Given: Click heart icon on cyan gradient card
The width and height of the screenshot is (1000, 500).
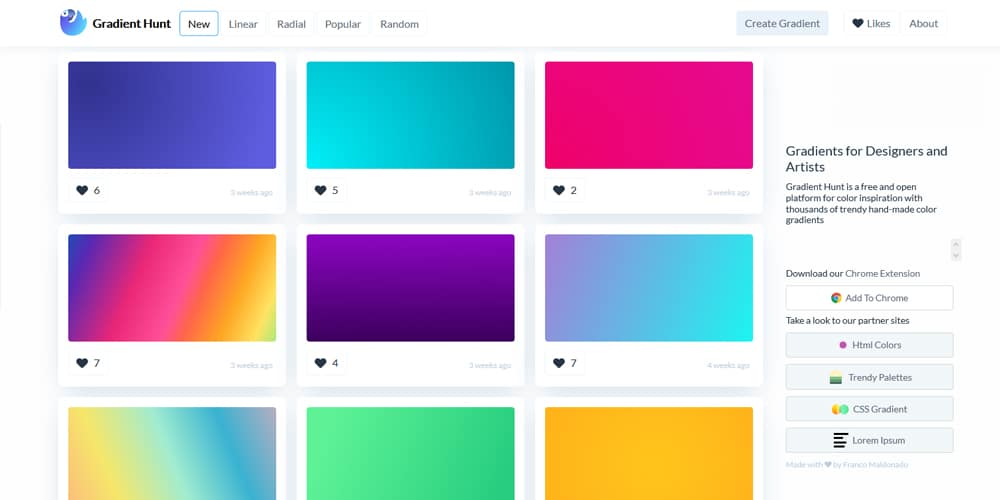Looking at the screenshot, I should pyautogui.click(x=321, y=190).
